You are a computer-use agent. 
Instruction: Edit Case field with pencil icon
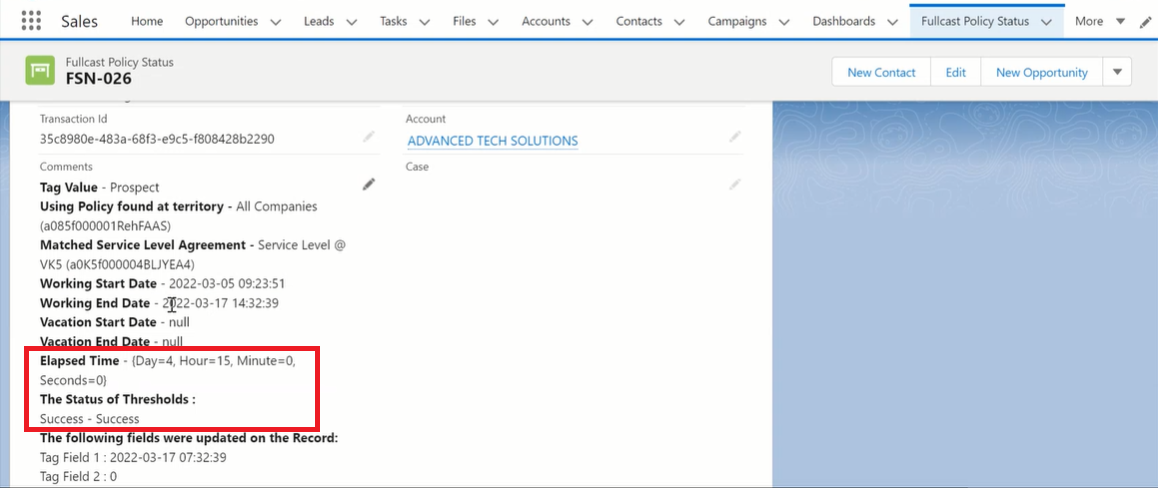click(735, 185)
